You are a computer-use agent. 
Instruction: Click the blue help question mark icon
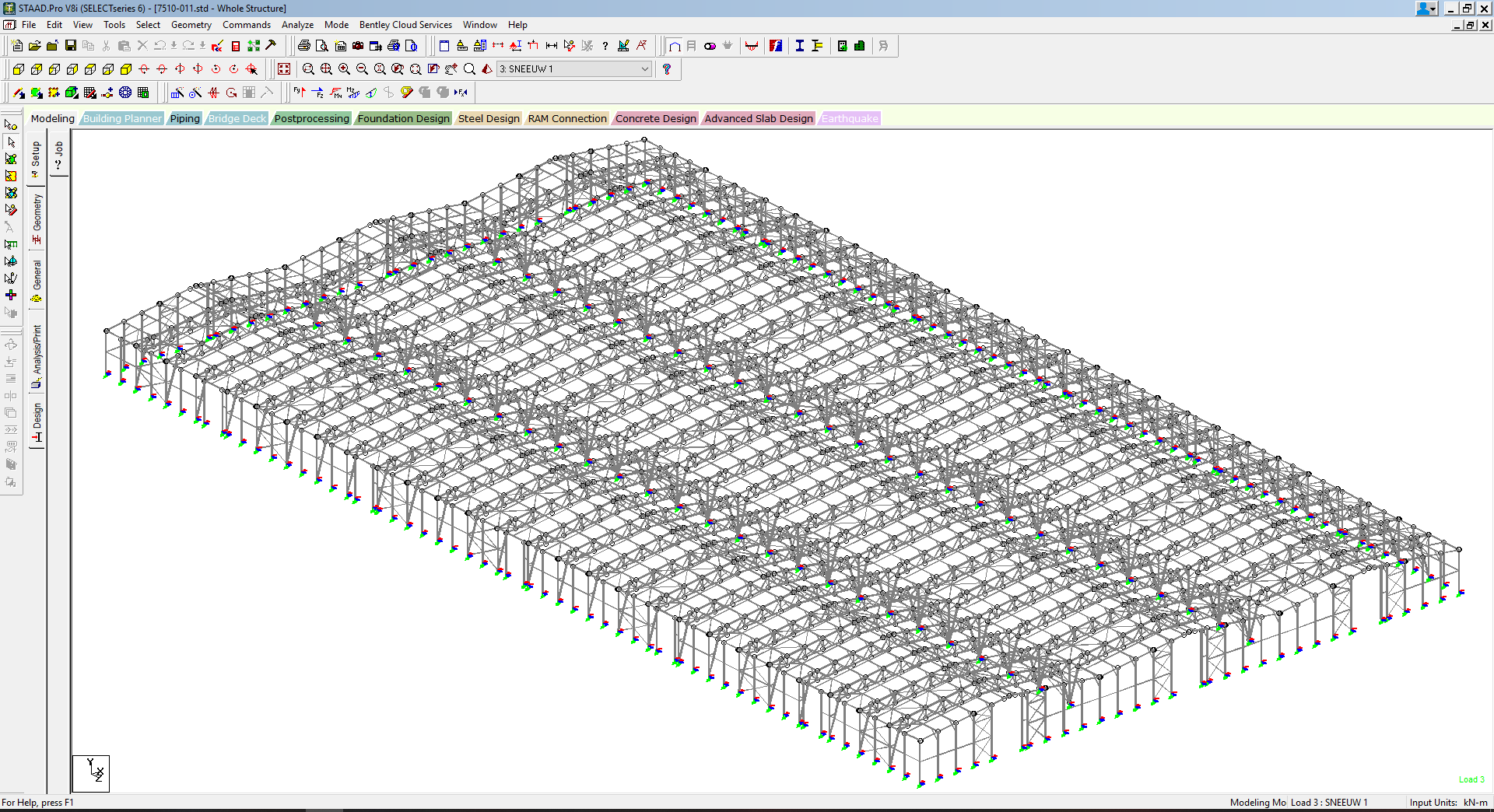coord(667,69)
